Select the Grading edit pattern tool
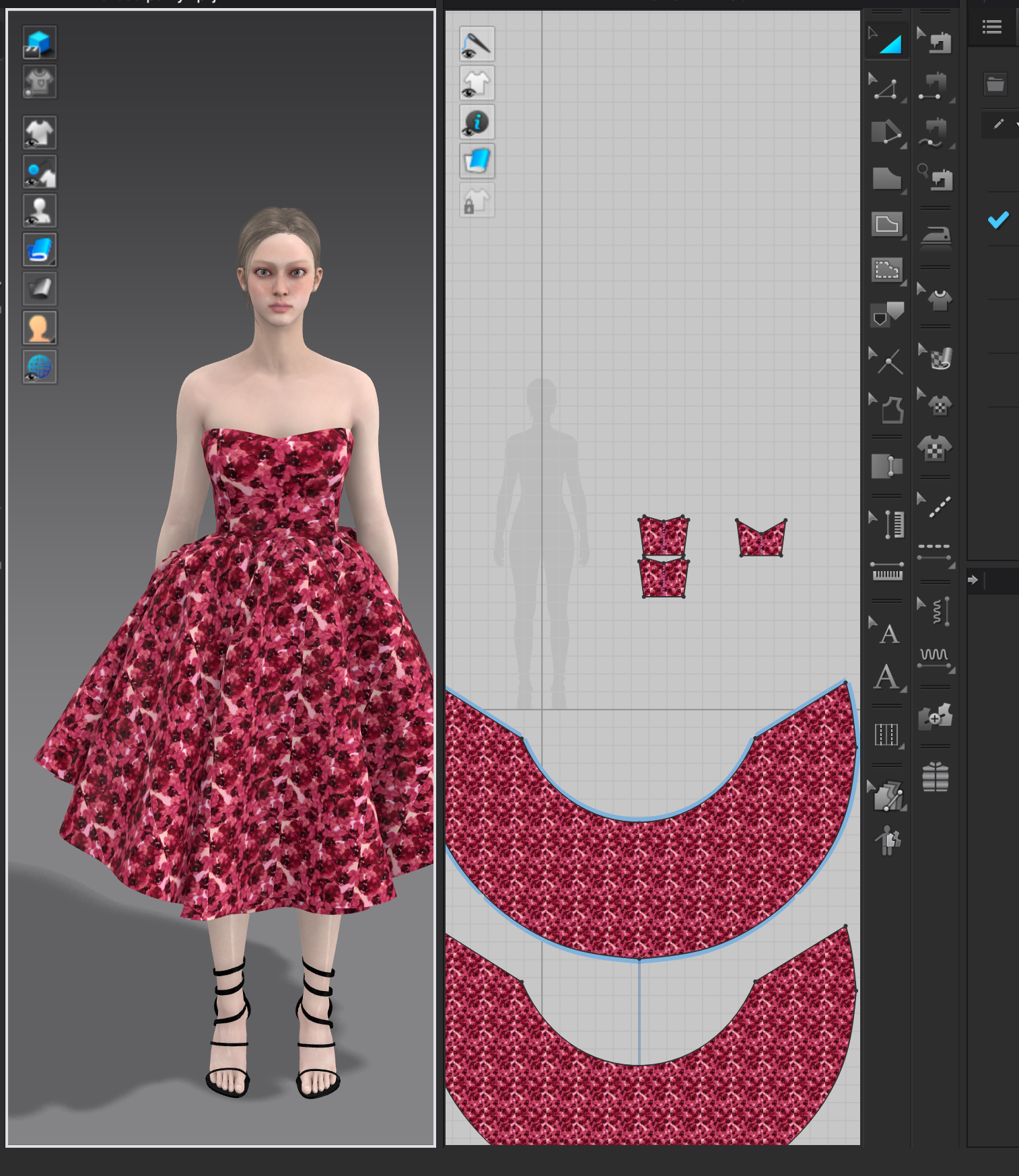 (886, 795)
